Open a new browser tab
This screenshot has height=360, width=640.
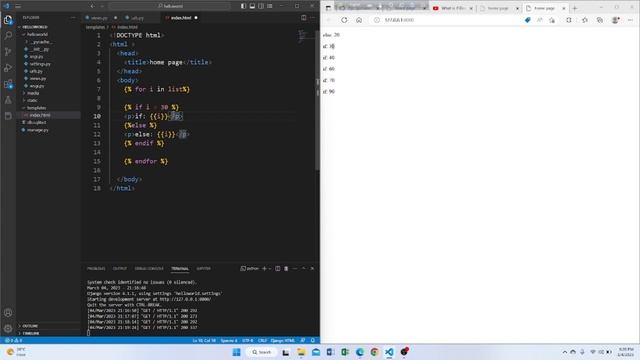coord(575,8)
